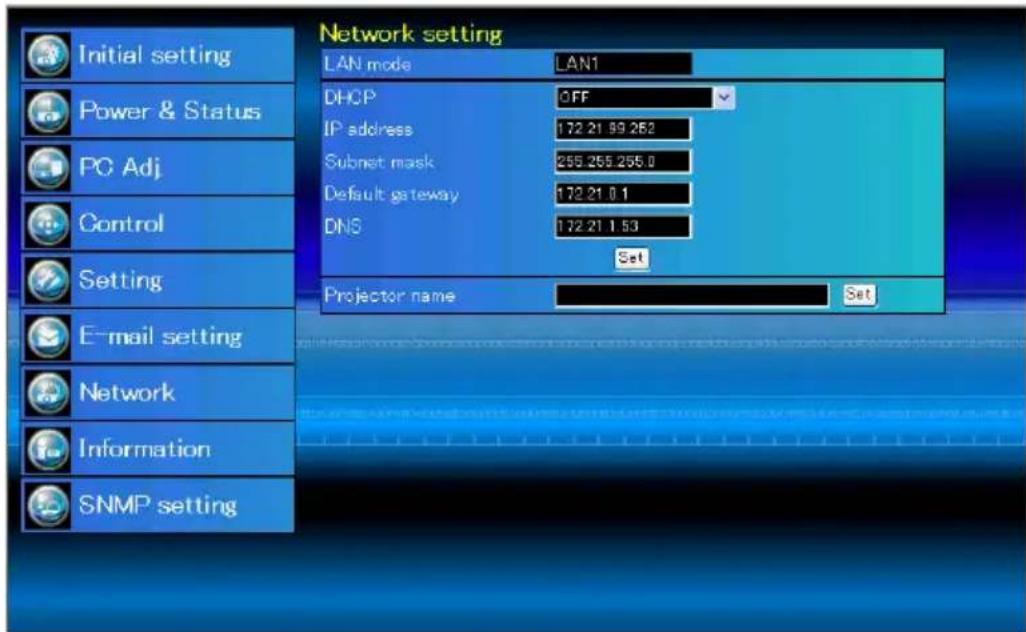
Task: Click the Projector name label
Action: tap(389, 296)
